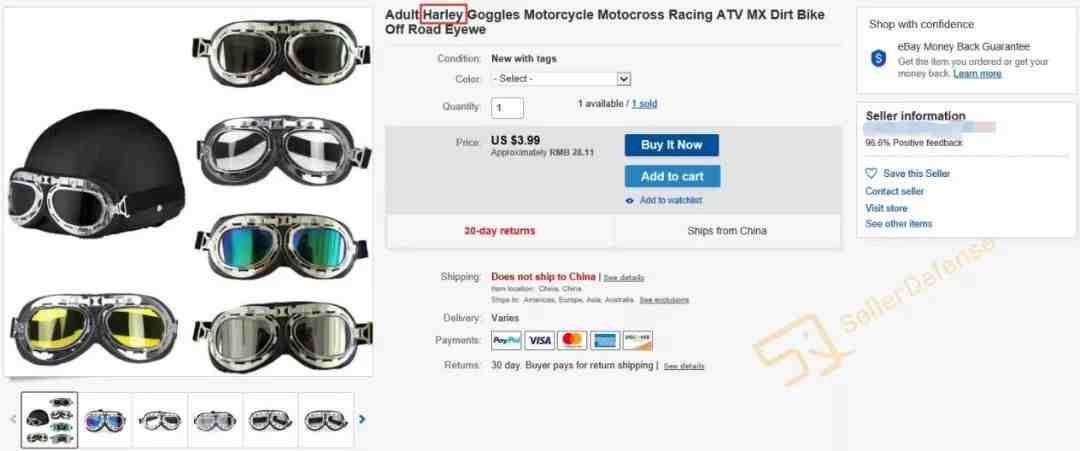
Task: Open the Contact seller link
Action: coord(894,191)
